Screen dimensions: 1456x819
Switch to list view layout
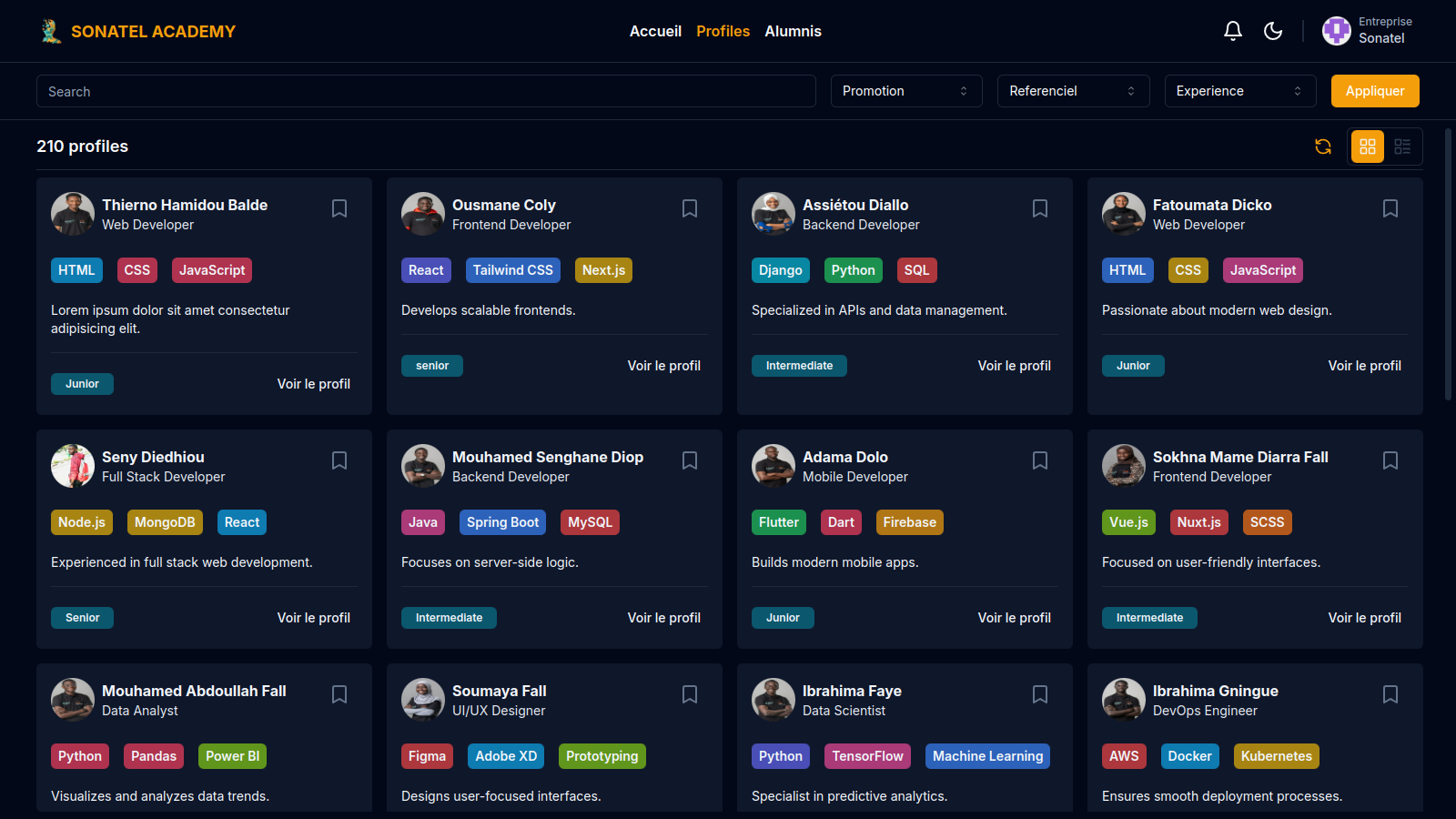(1402, 147)
